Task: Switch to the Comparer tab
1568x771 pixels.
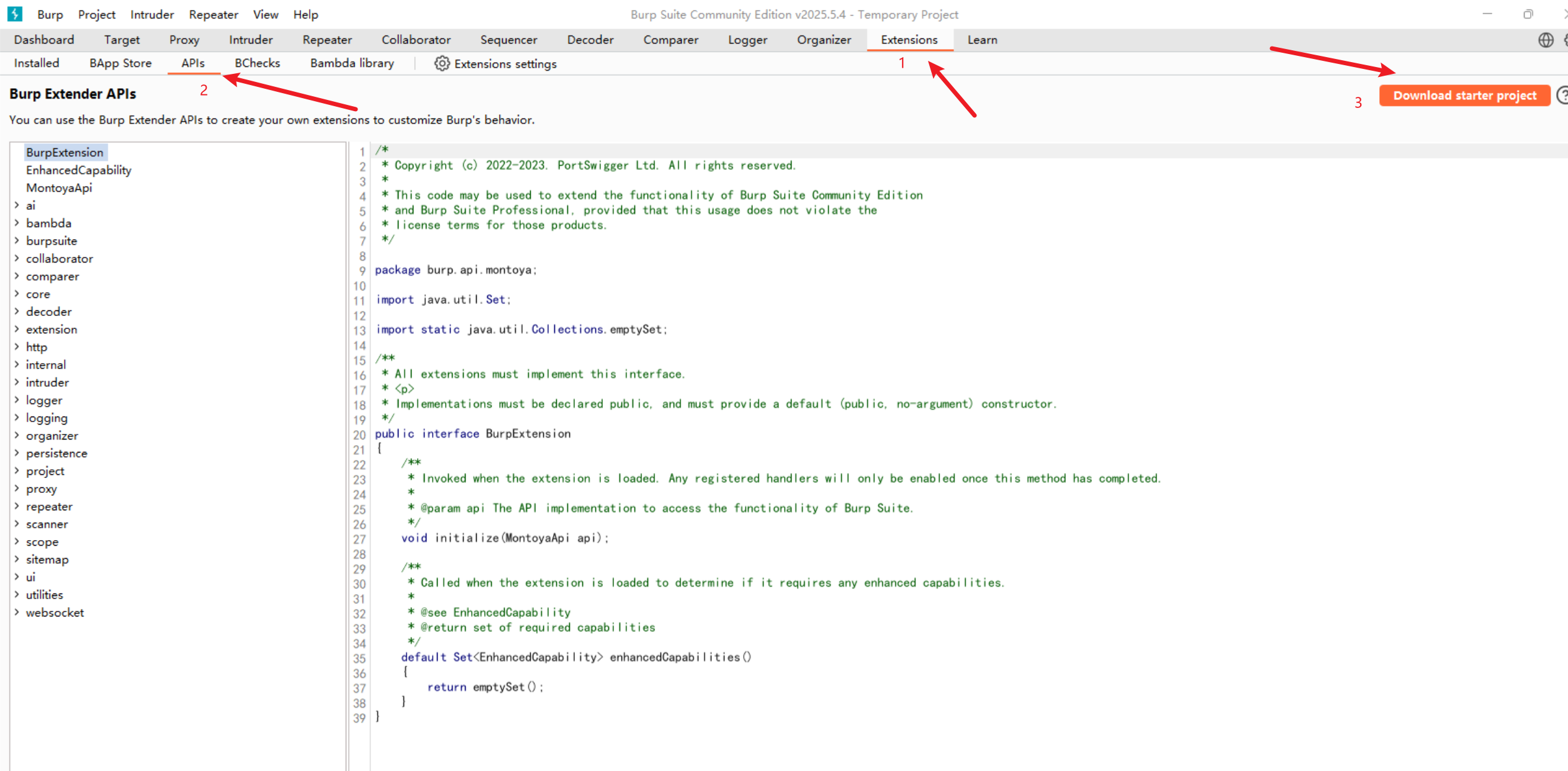Action: coord(671,40)
